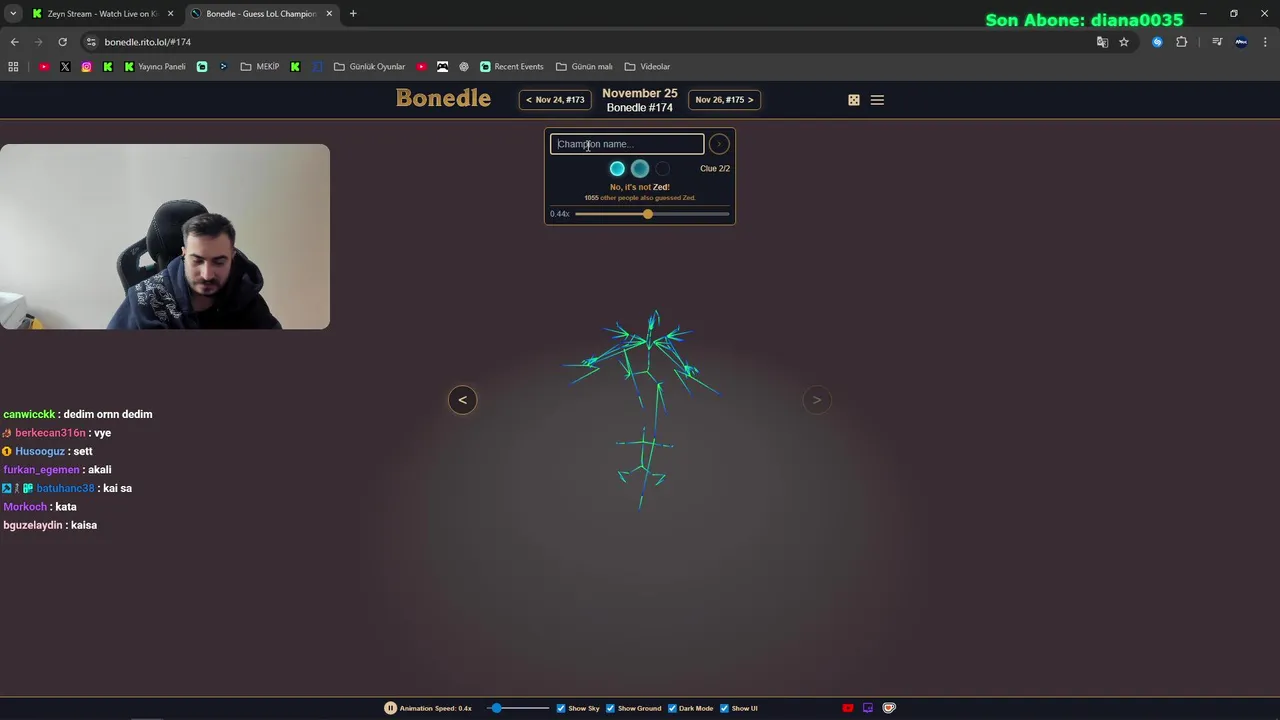1280x720 pixels.
Task: Go to the Nov 26, #175 puzzle
Action: coord(724,100)
